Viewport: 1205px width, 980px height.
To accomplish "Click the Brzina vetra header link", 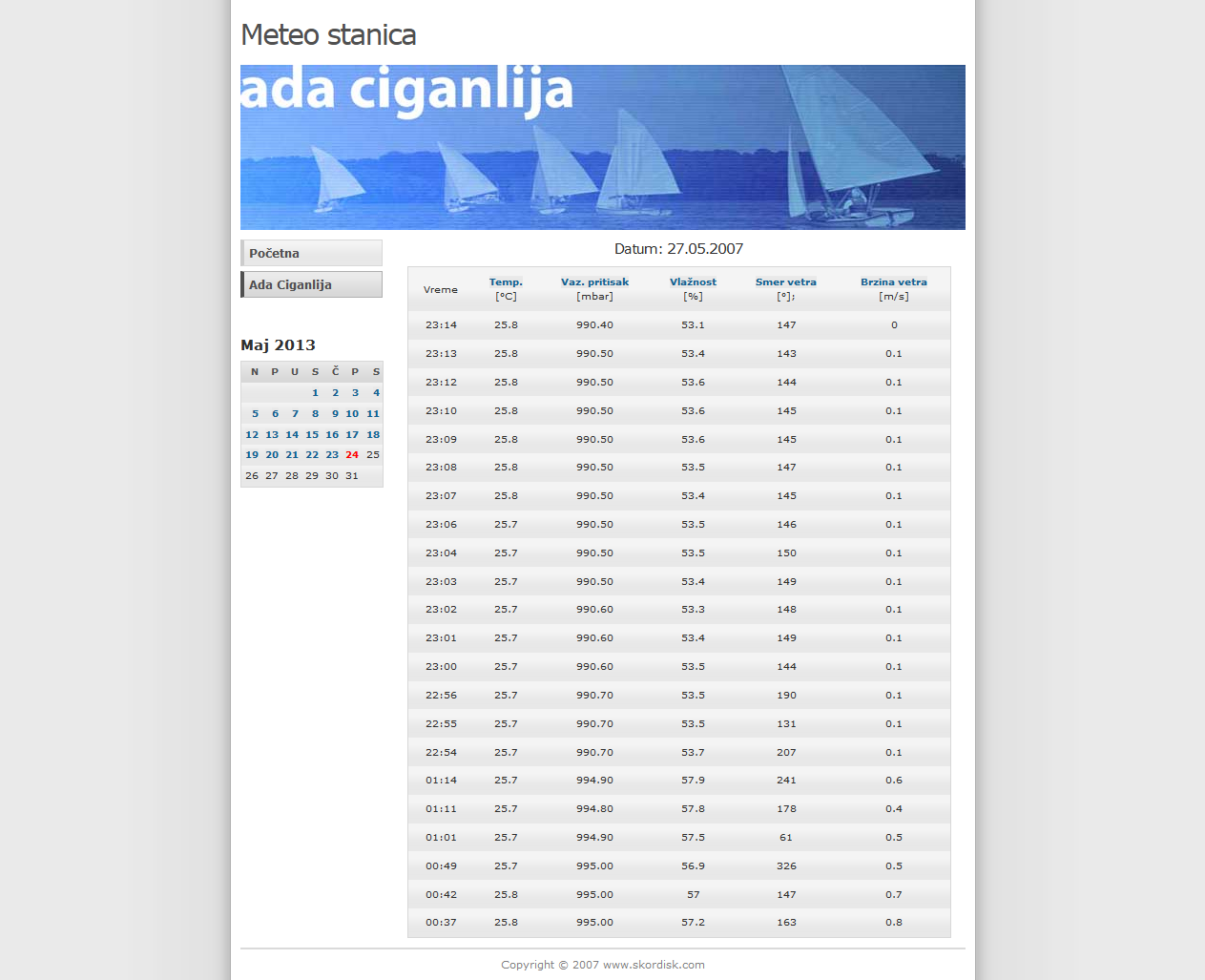I will click(x=893, y=282).
